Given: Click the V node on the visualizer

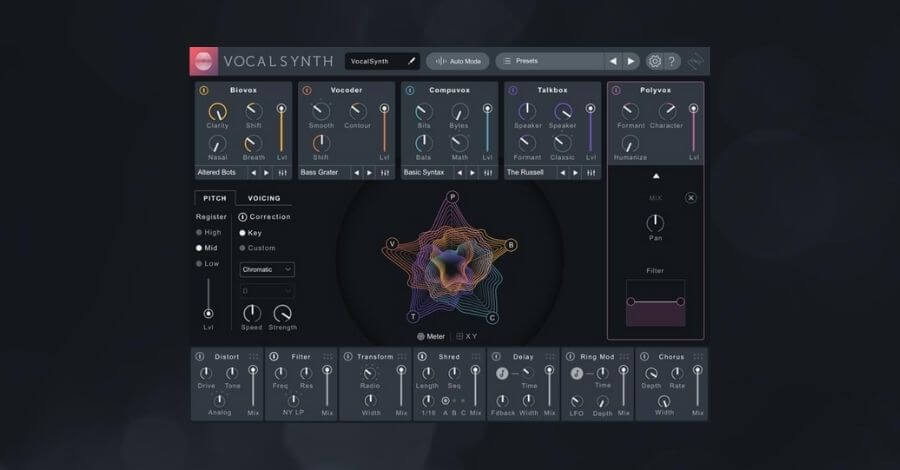Looking at the screenshot, I should click(x=393, y=244).
